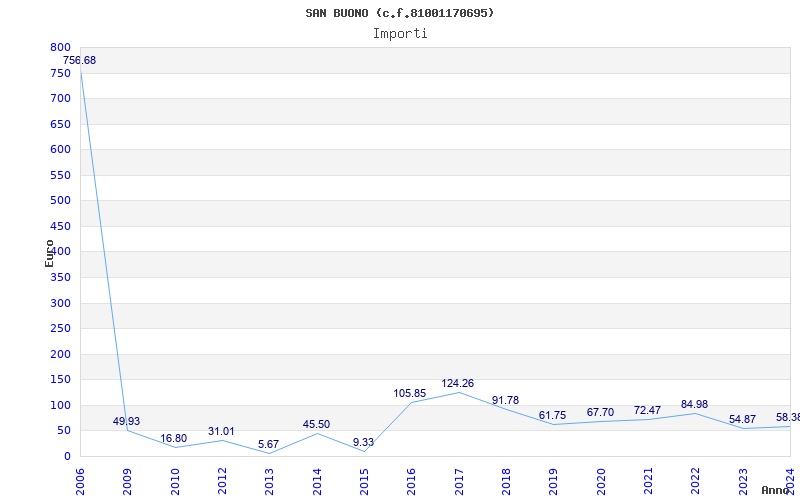Click the 450 y-axis value

[x=60, y=226]
